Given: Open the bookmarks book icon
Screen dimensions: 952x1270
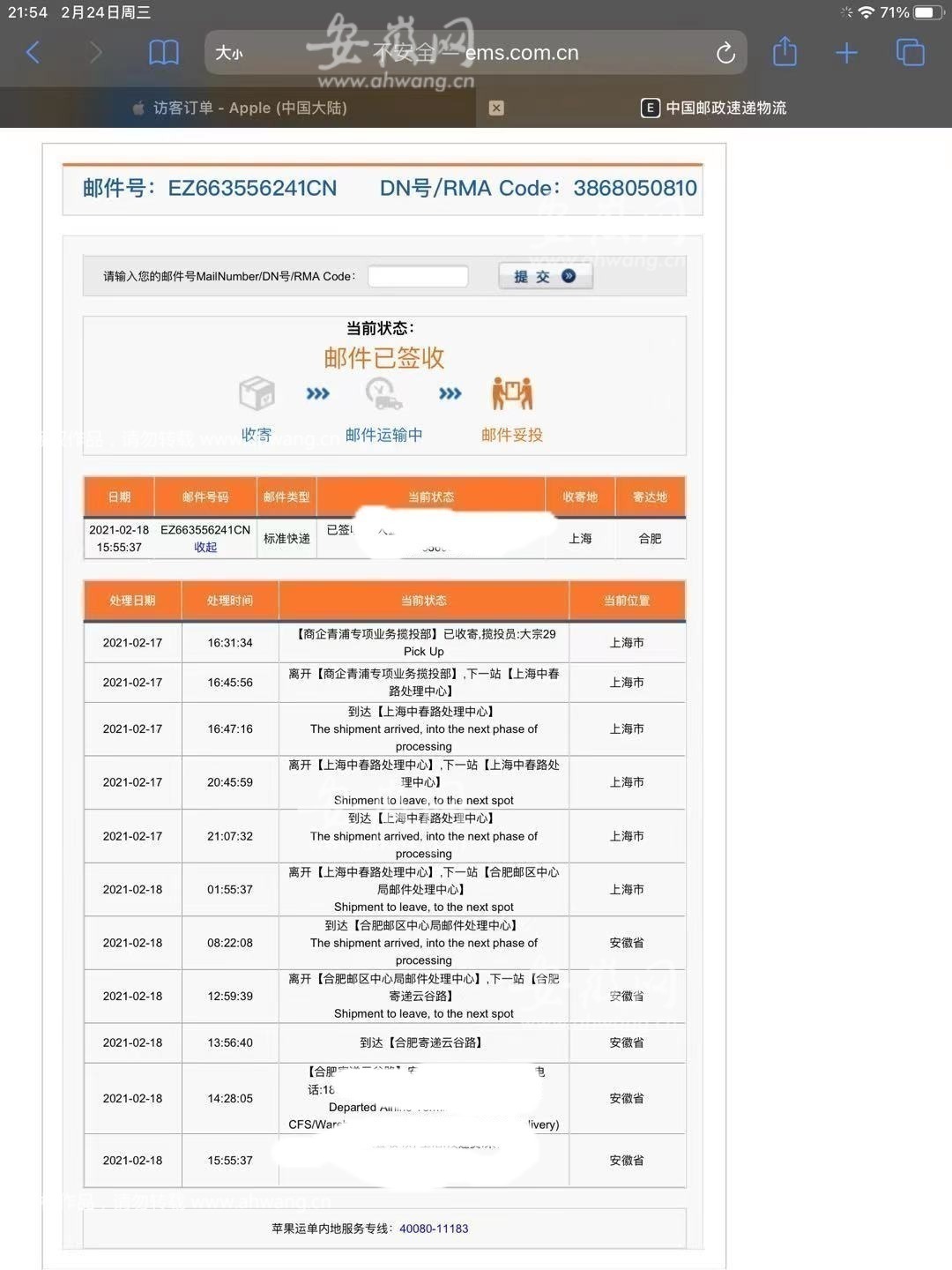Looking at the screenshot, I should (x=163, y=53).
